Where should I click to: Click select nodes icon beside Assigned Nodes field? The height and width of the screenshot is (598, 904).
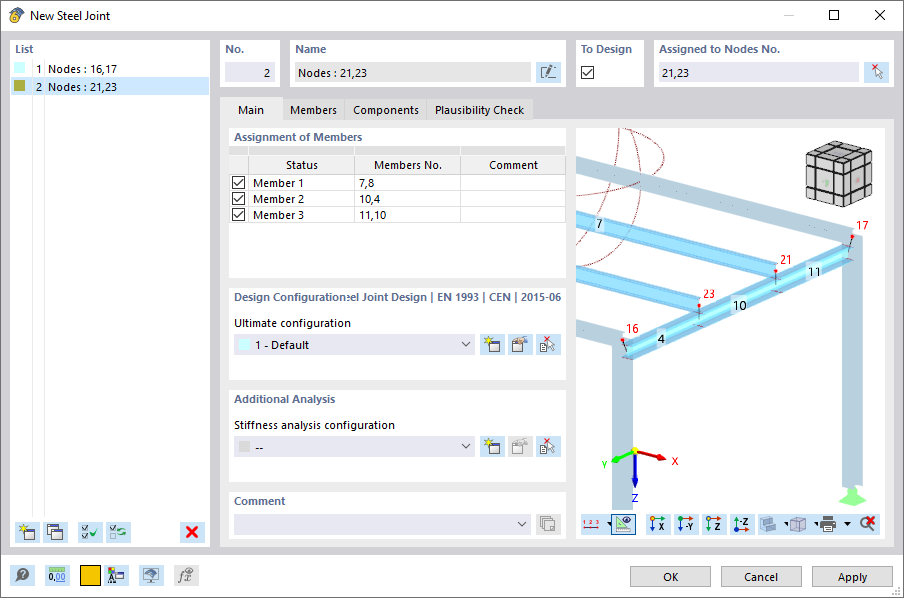coord(876,73)
